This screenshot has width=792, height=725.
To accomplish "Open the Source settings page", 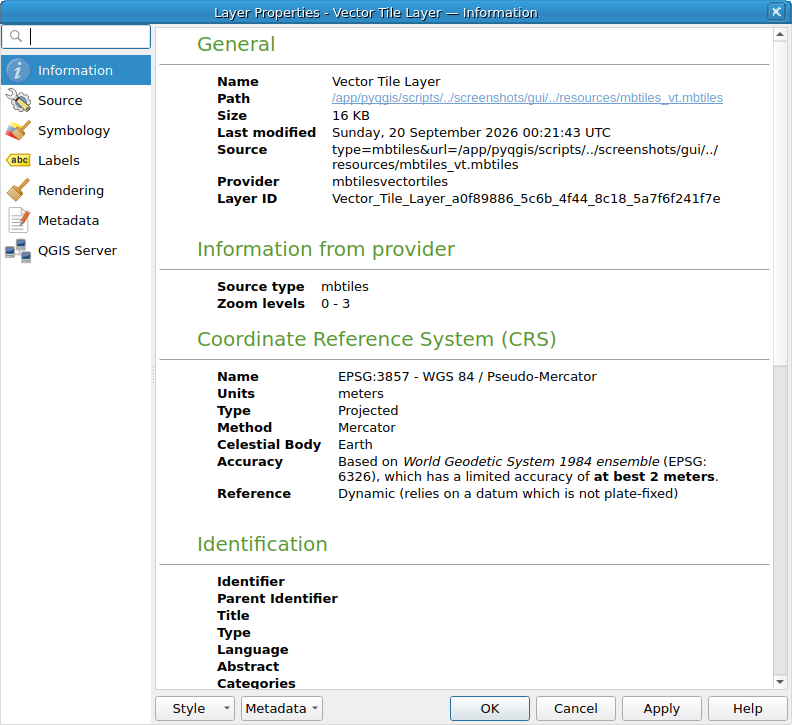I will pyautogui.click(x=76, y=100).
